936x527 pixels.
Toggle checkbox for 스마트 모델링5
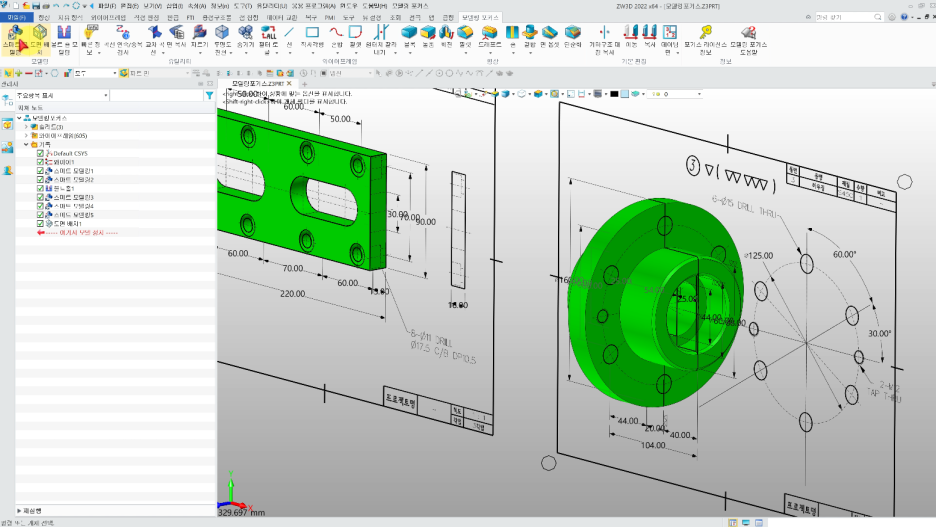click(x=40, y=214)
